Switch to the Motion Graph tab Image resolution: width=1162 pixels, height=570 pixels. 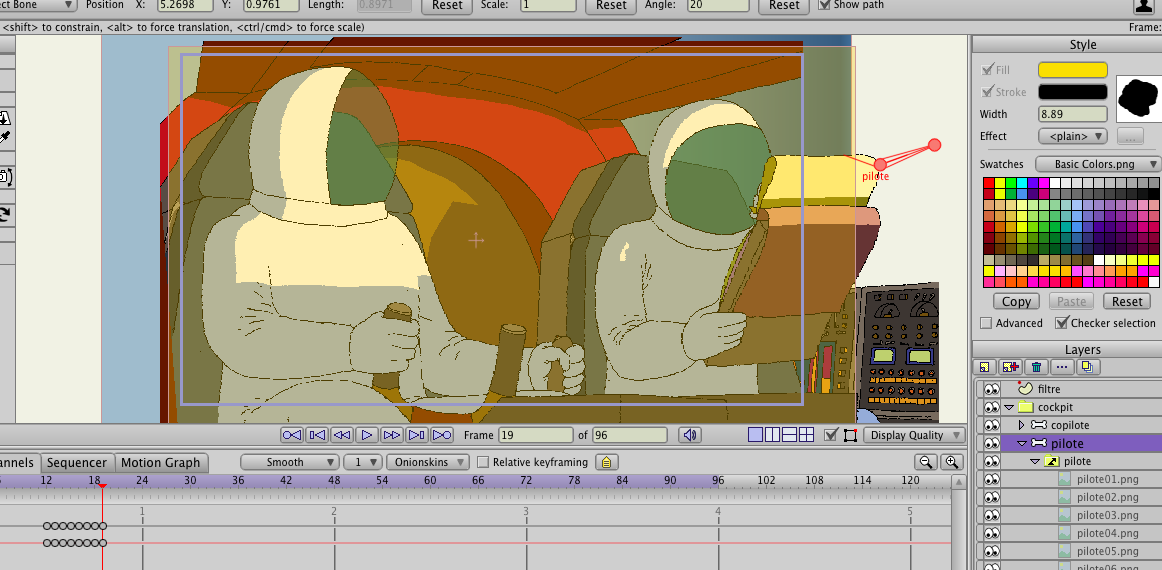pyautogui.click(x=160, y=462)
